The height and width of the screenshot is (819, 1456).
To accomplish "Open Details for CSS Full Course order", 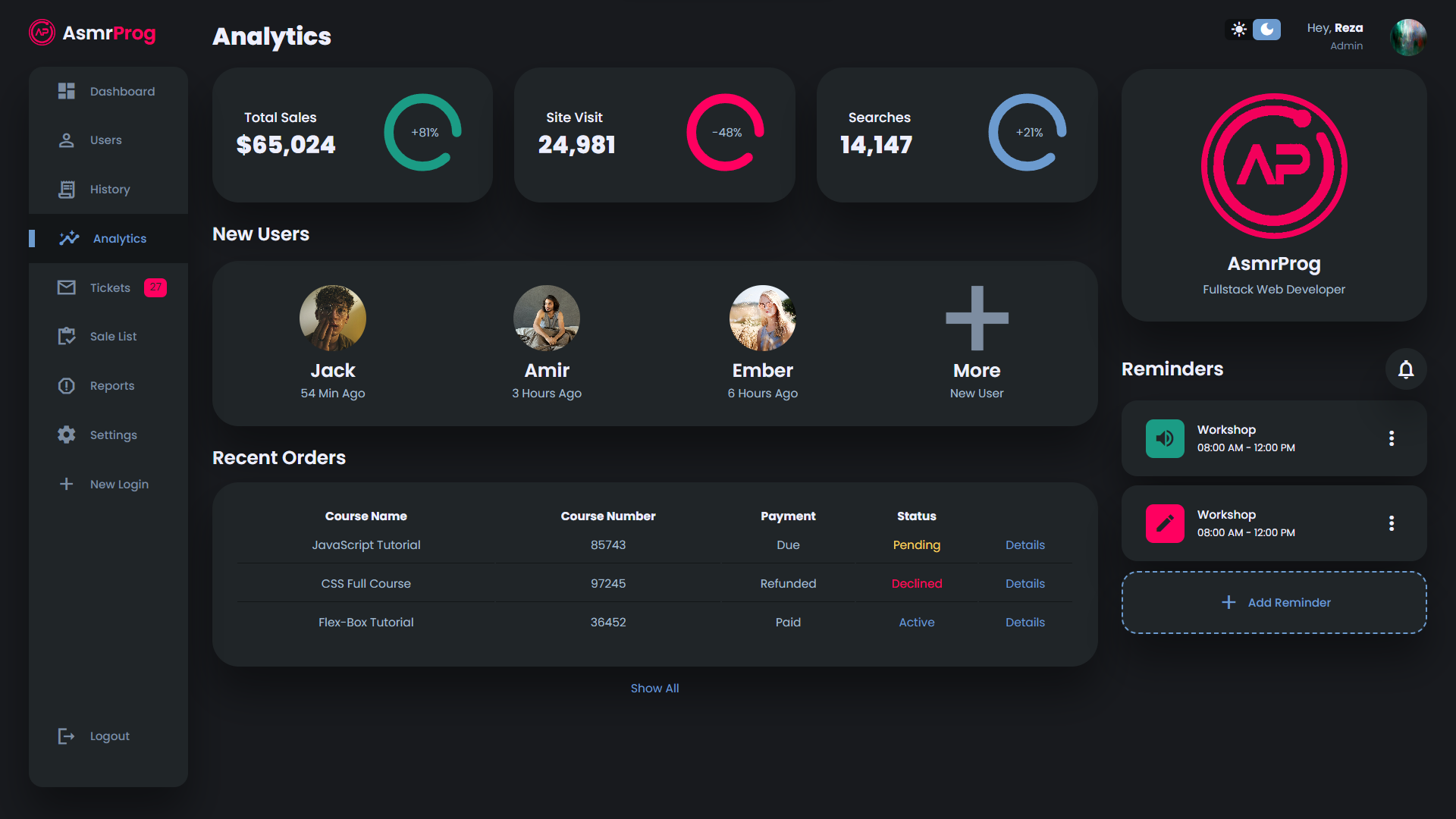I will tap(1025, 583).
